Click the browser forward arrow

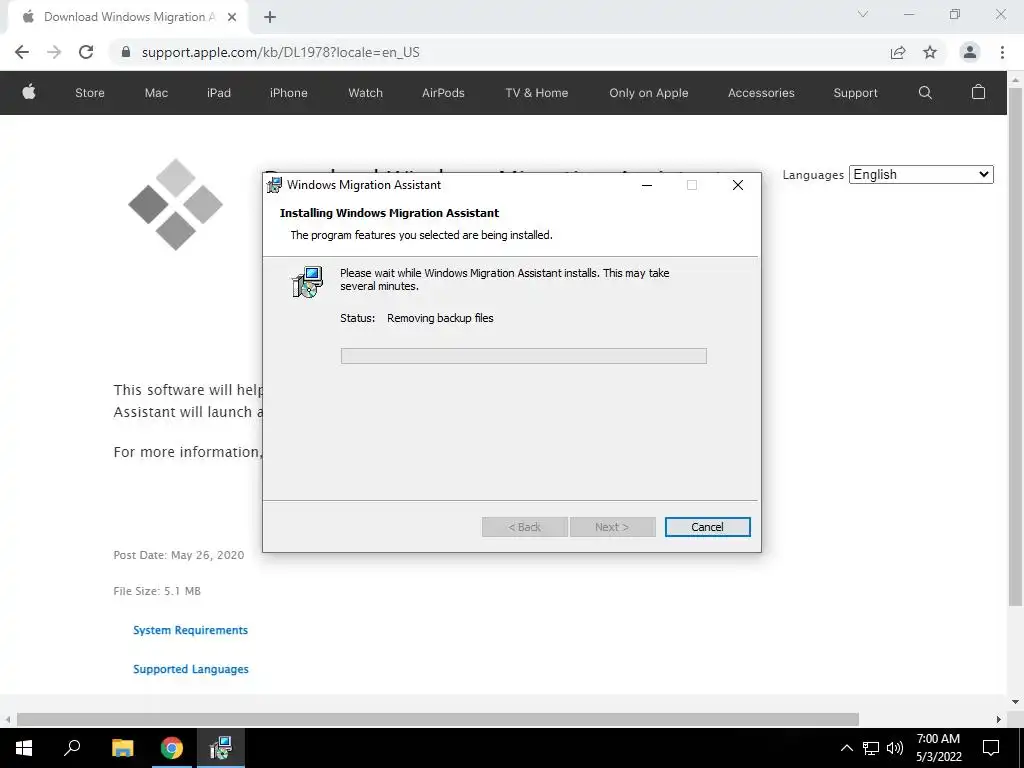tap(54, 52)
